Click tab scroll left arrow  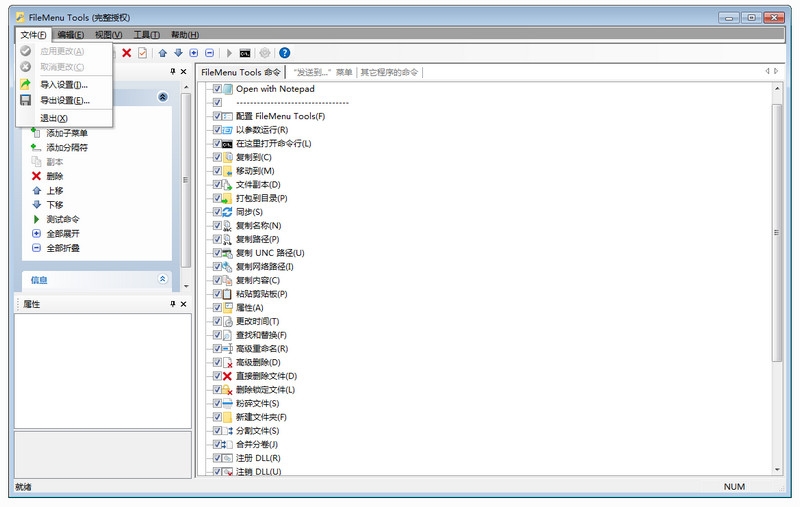(x=767, y=71)
